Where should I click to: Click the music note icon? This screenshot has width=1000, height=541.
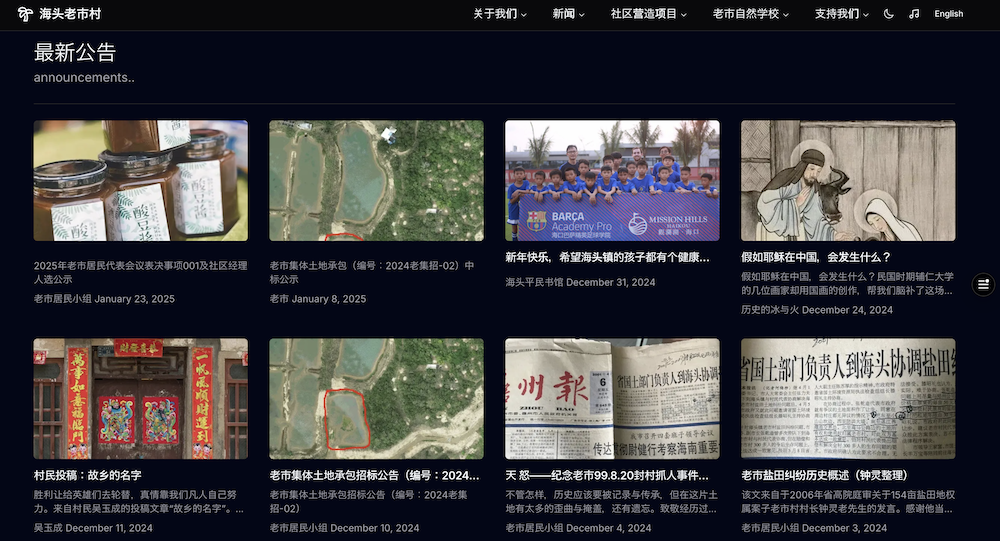pos(914,14)
